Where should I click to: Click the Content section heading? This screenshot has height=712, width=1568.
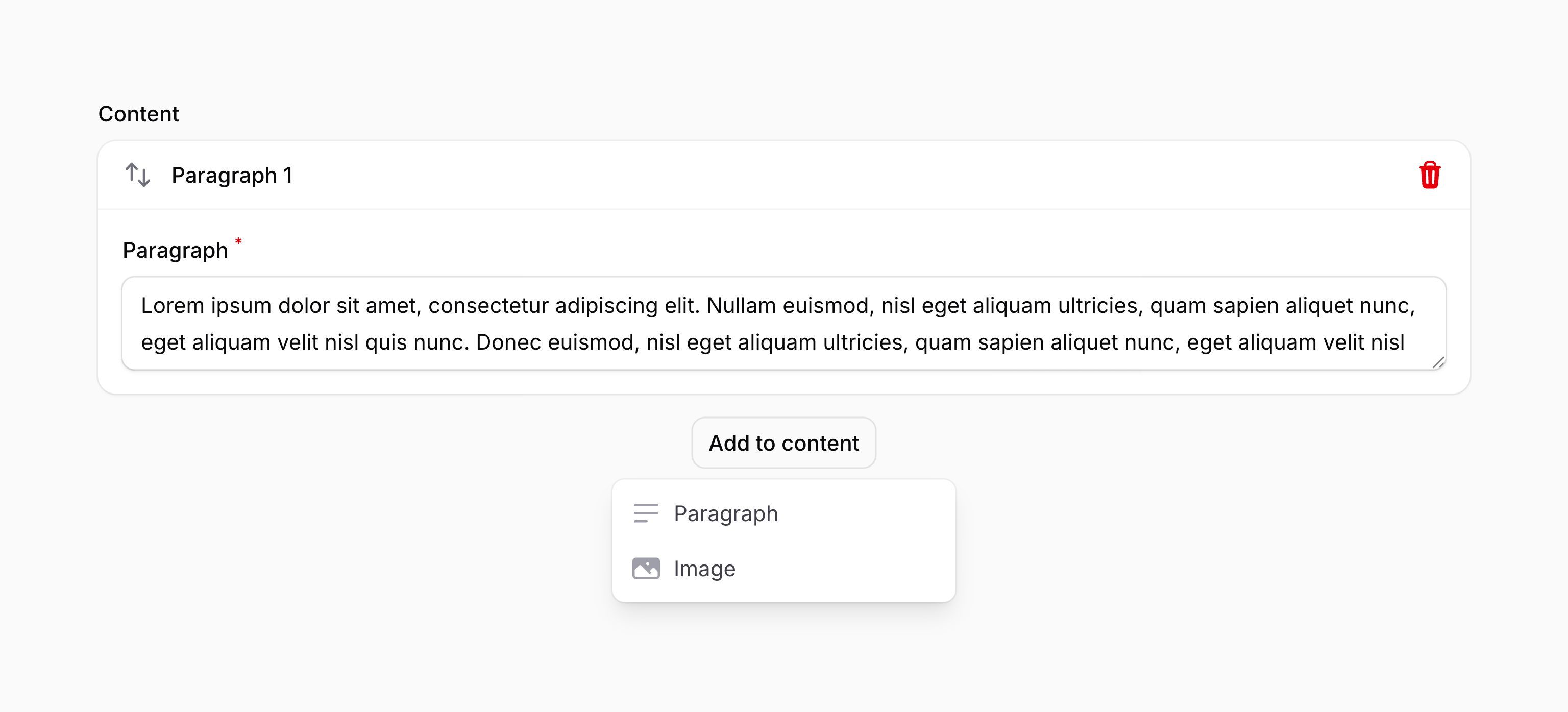(x=139, y=114)
